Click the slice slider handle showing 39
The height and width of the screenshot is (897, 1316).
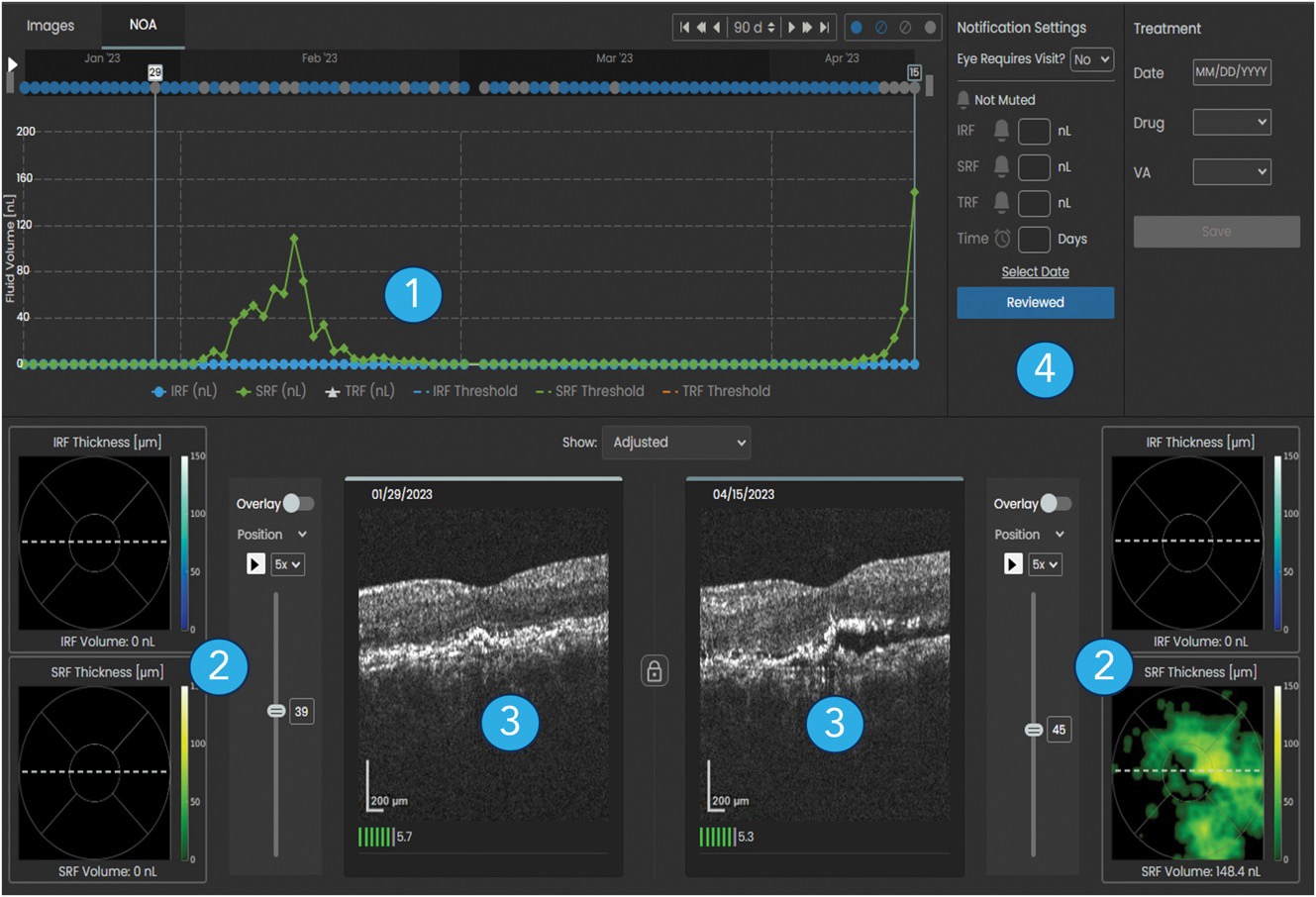[x=276, y=711]
